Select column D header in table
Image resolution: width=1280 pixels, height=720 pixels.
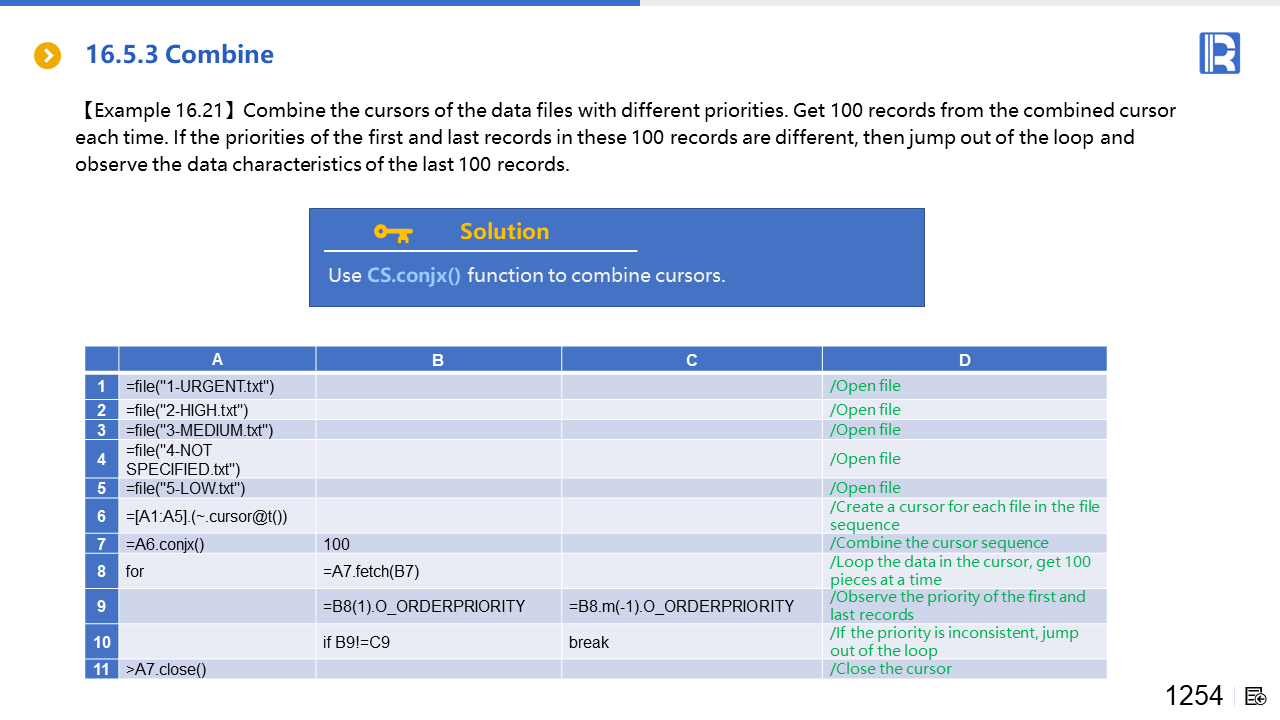coord(964,360)
